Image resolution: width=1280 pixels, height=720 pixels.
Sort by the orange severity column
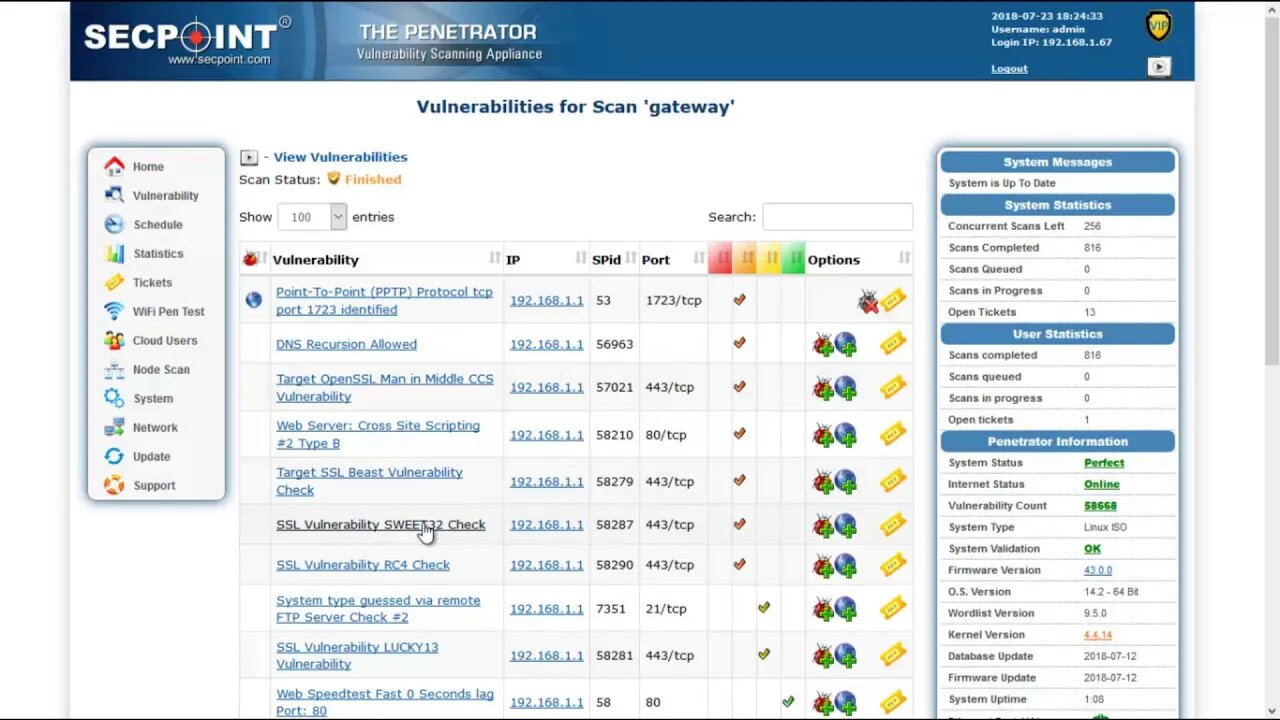point(745,259)
